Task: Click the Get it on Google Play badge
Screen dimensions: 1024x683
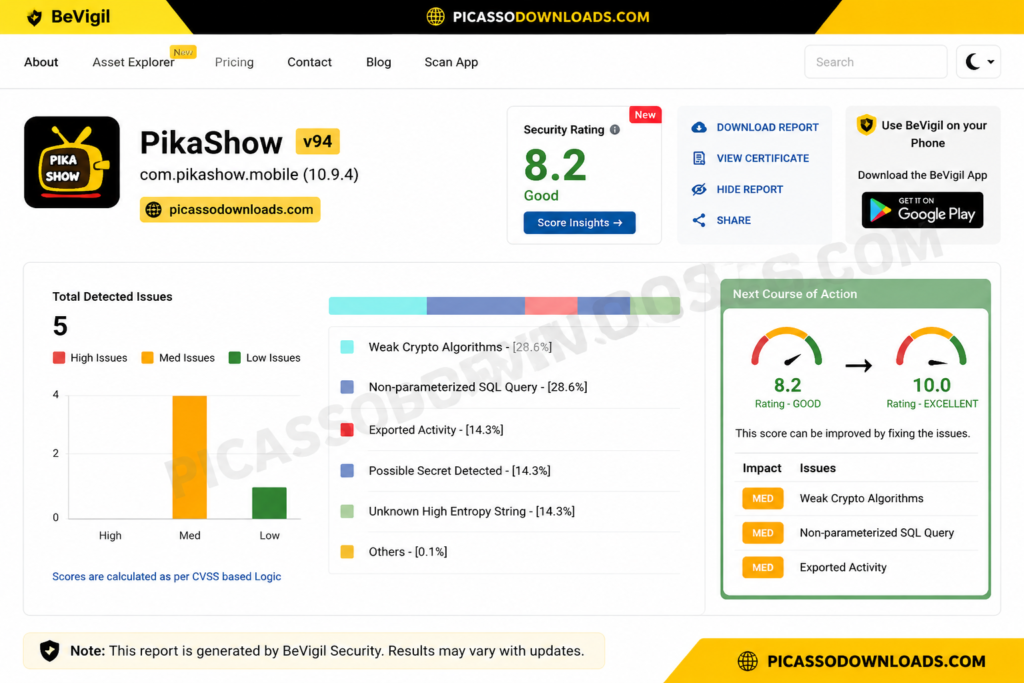Action: (x=922, y=210)
